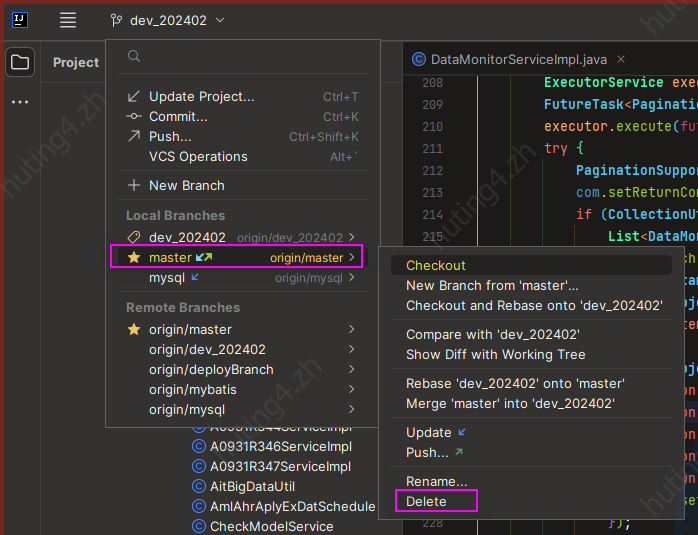Expand the origin/dev_202402 submenu chevron
This screenshot has width=698, height=535.
[352, 349]
